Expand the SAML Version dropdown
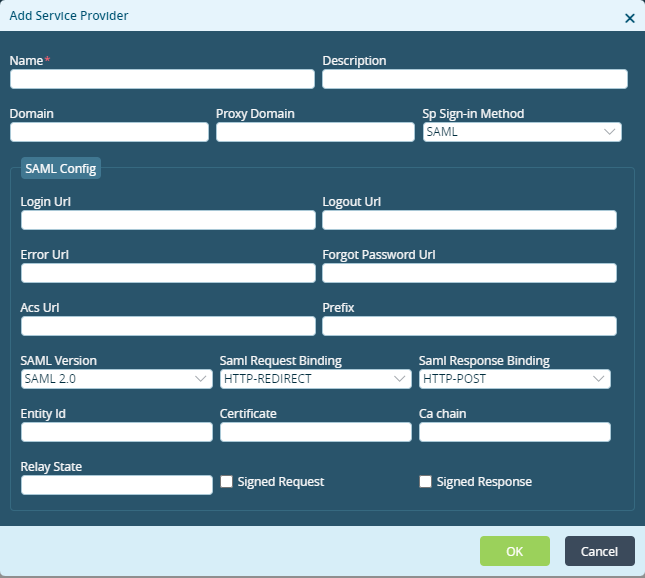The image size is (645, 578). (115, 379)
